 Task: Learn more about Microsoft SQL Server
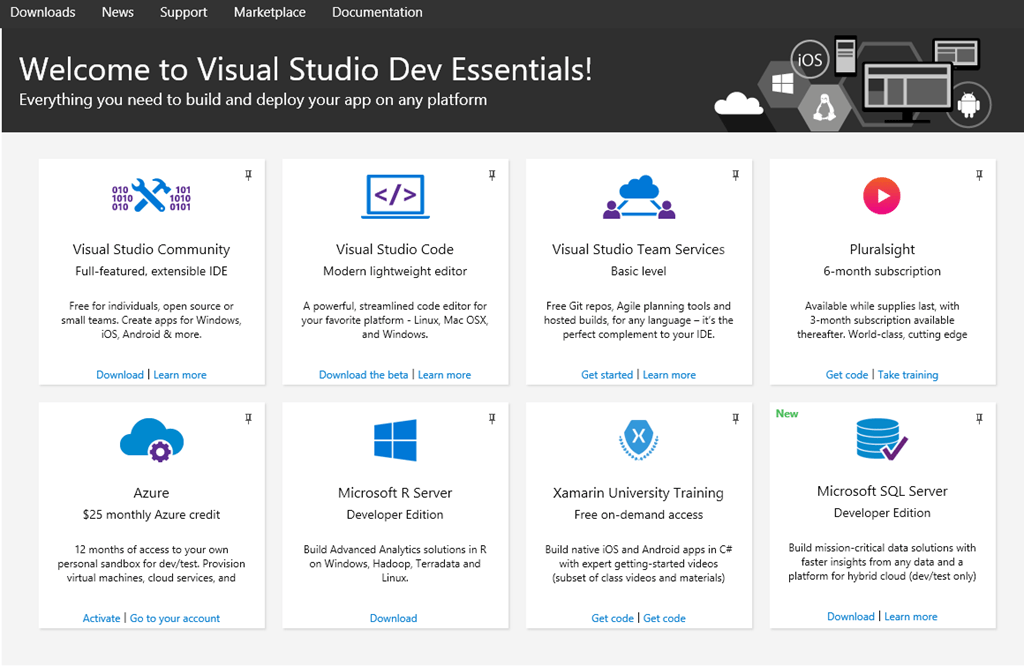(910, 616)
